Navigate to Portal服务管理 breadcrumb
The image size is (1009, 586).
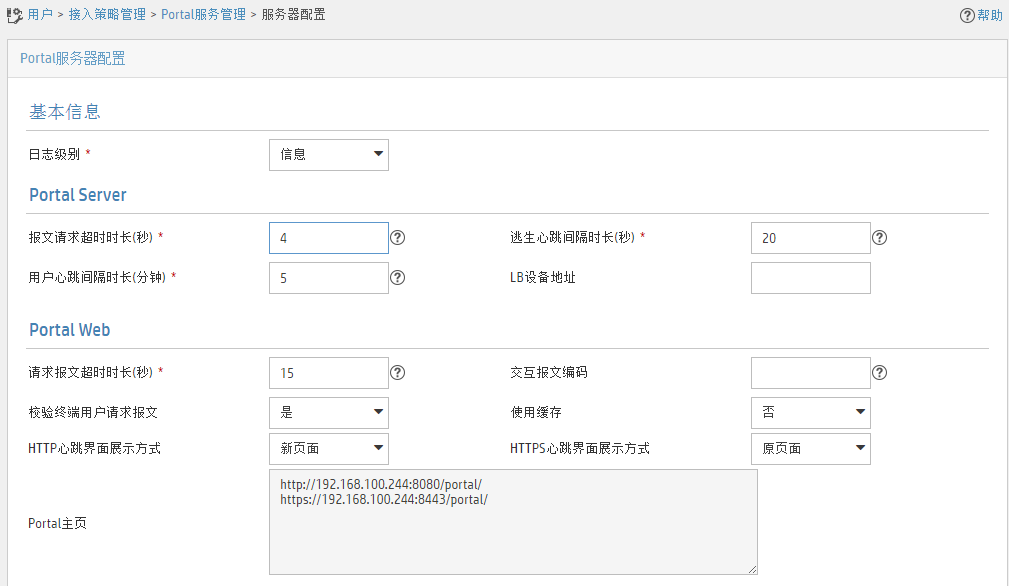(x=203, y=14)
